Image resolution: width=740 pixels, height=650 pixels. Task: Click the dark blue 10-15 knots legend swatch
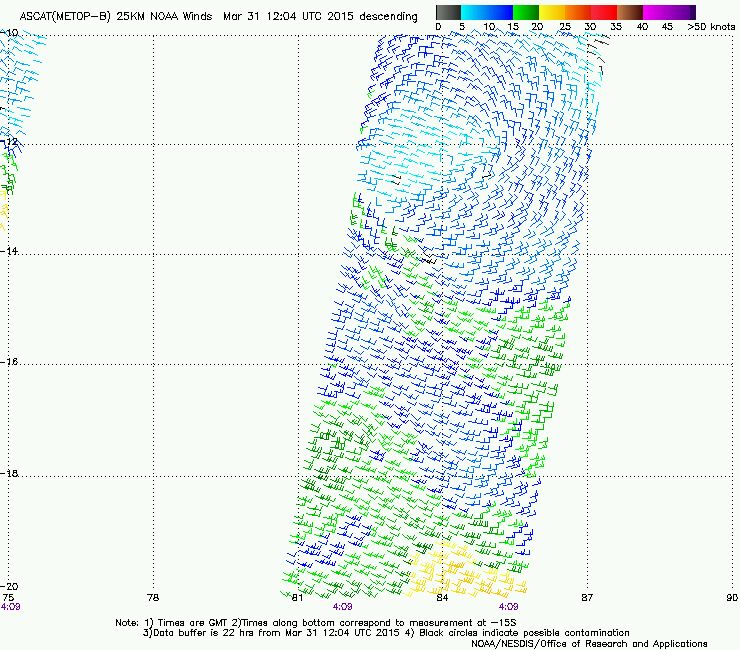tap(499, 12)
